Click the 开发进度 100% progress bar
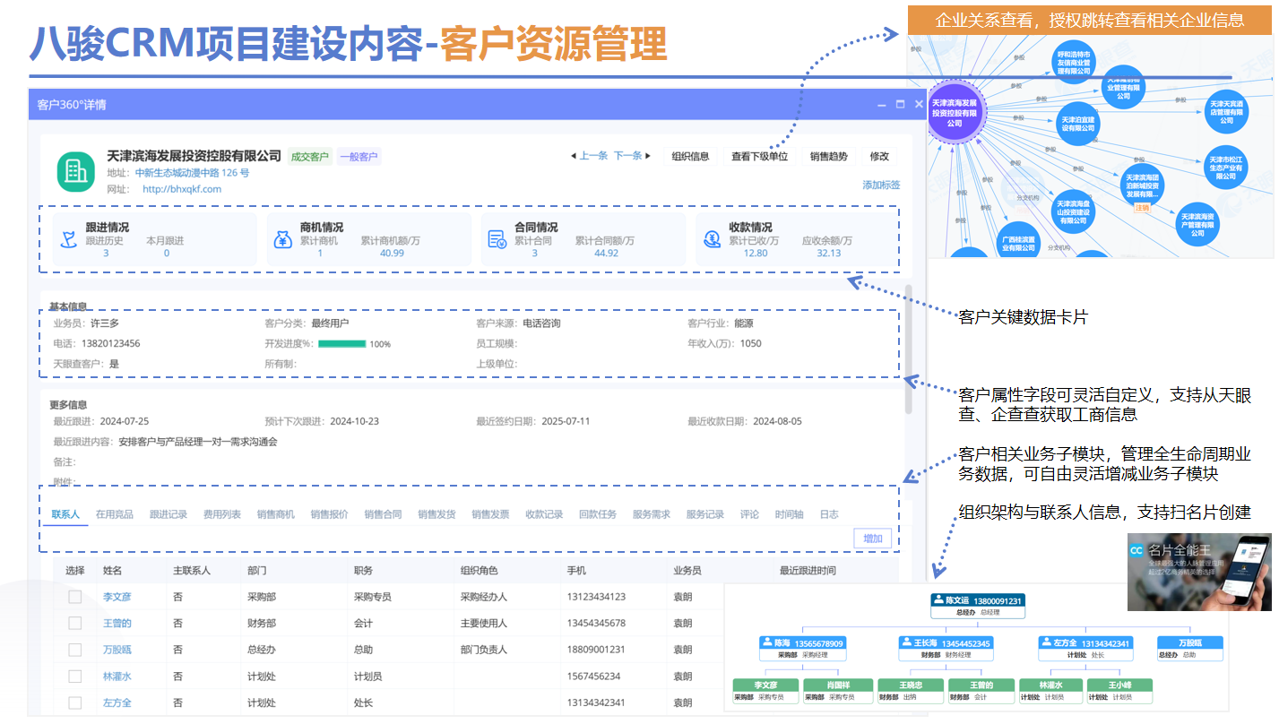Image resolution: width=1279 pixels, height=724 pixels. pos(340,343)
